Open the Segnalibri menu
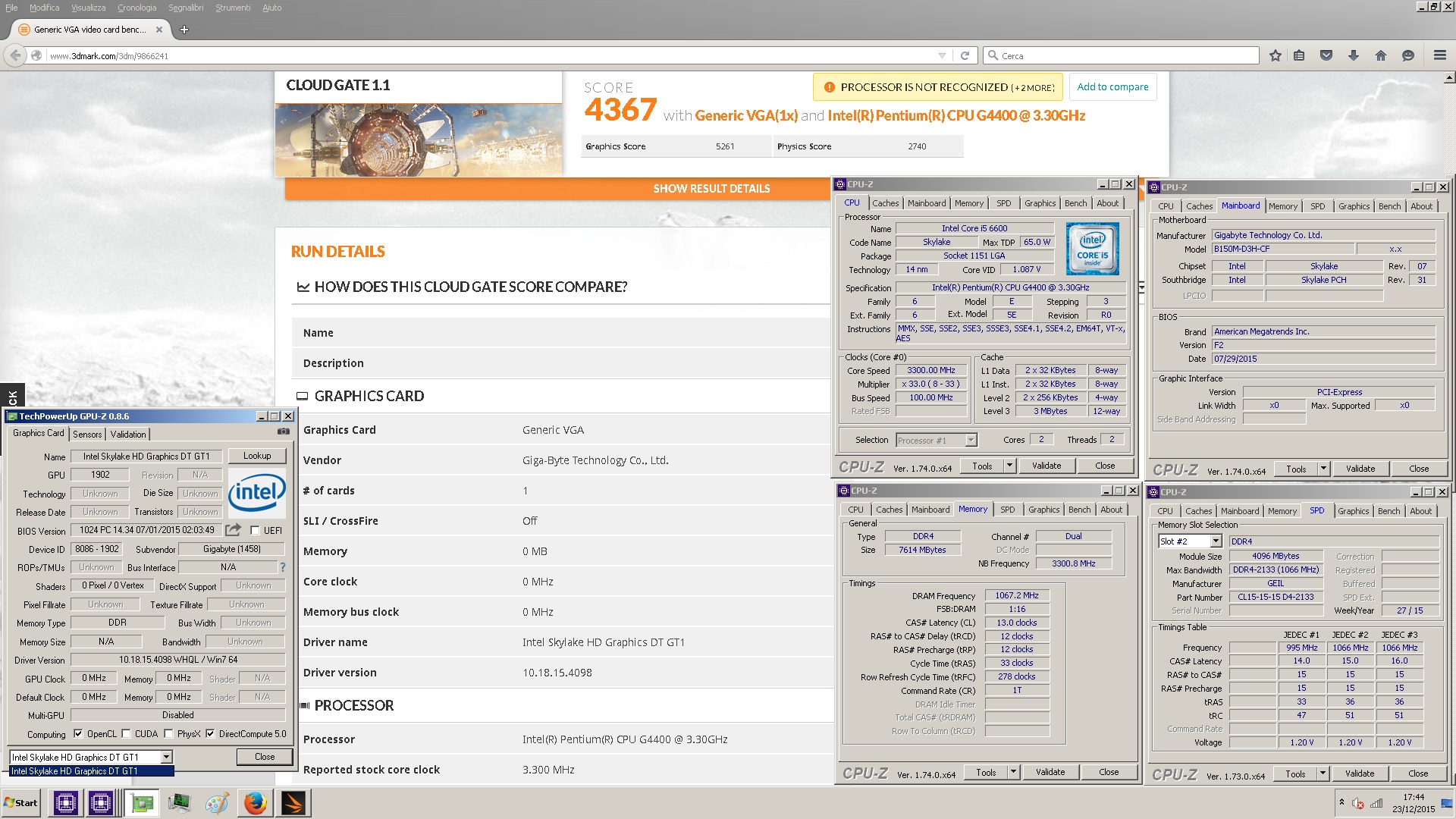Viewport: 1456px width, 819px height. 186,8
